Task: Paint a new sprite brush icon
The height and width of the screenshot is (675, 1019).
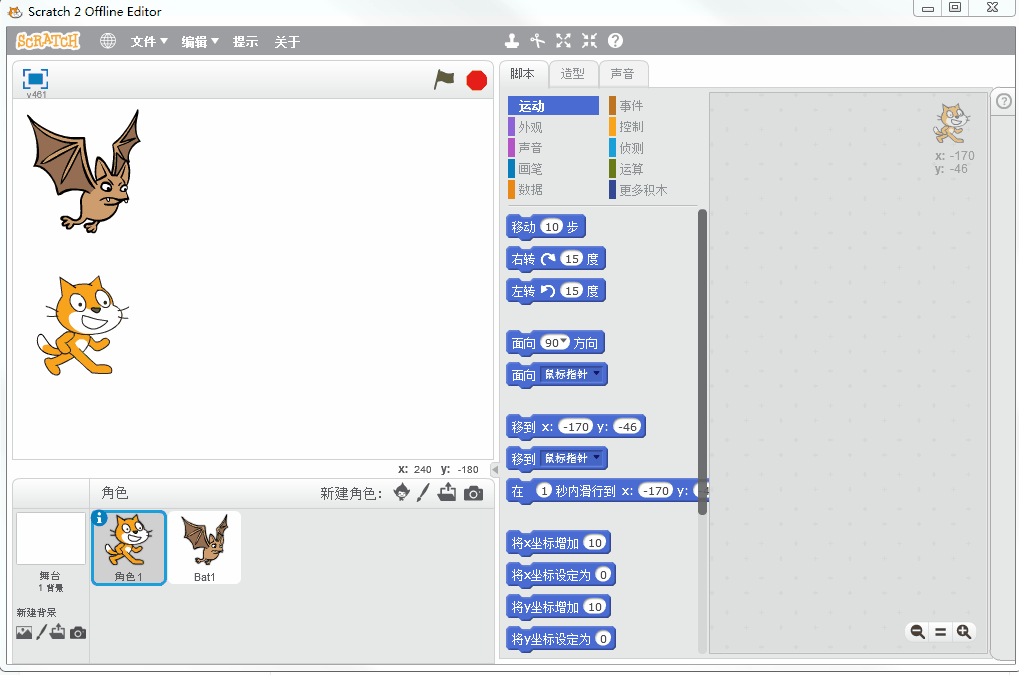Action: click(x=423, y=492)
